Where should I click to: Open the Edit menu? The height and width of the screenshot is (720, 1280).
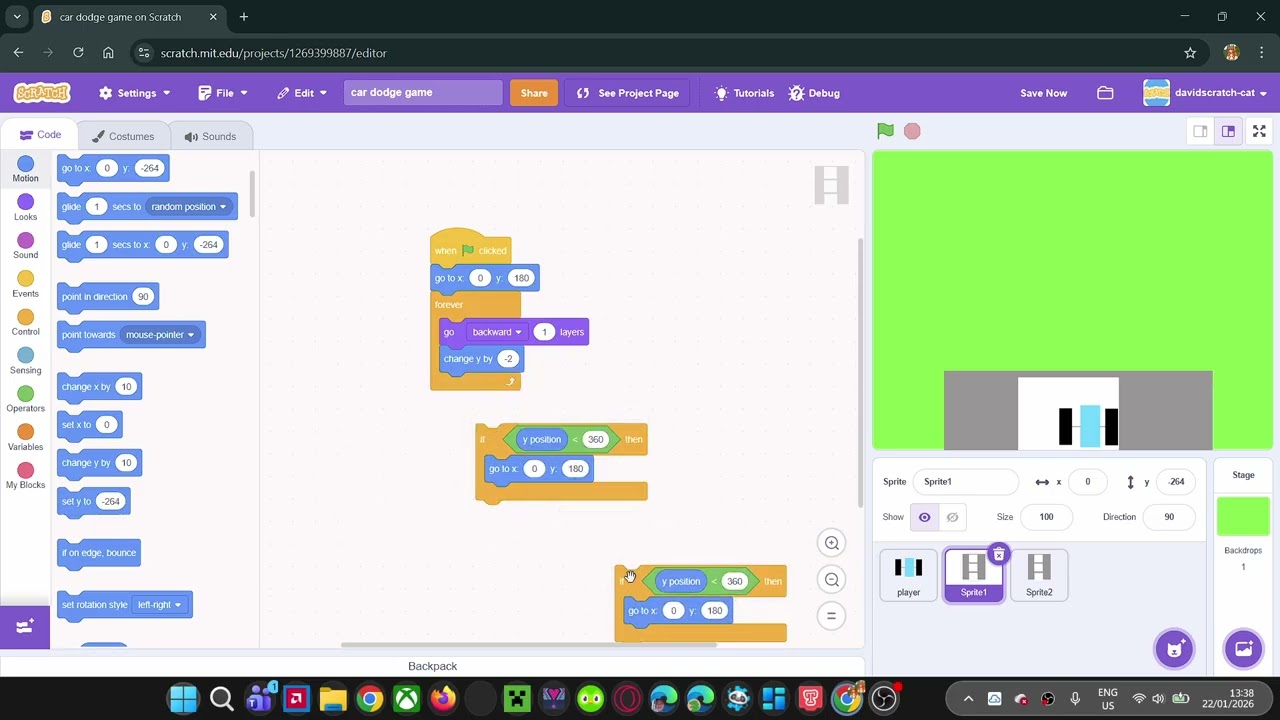click(x=303, y=93)
